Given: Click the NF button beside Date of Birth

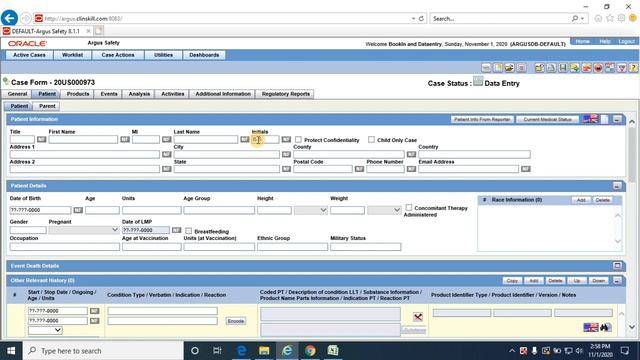Looking at the screenshot, I should 78,210.
